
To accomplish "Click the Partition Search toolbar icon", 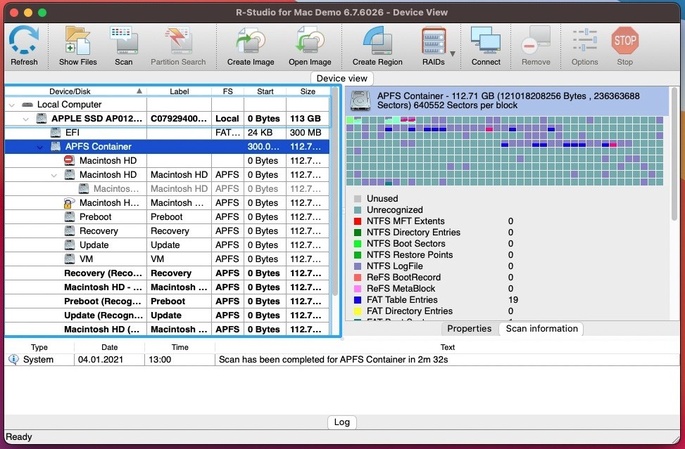I will [x=178, y=40].
